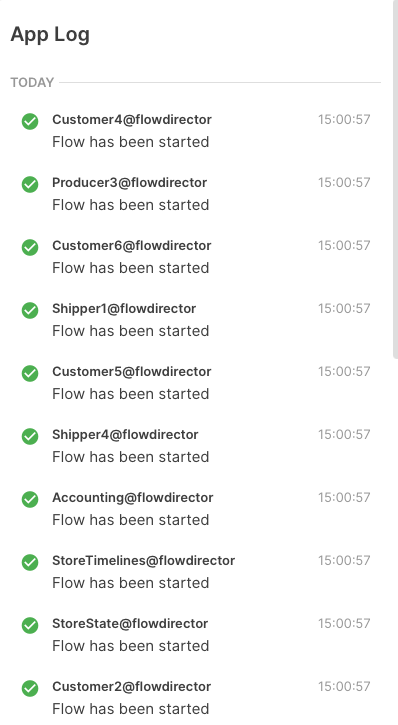Click the TODAY date separator label
This screenshot has height=725, width=398.
[x=32, y=82]
